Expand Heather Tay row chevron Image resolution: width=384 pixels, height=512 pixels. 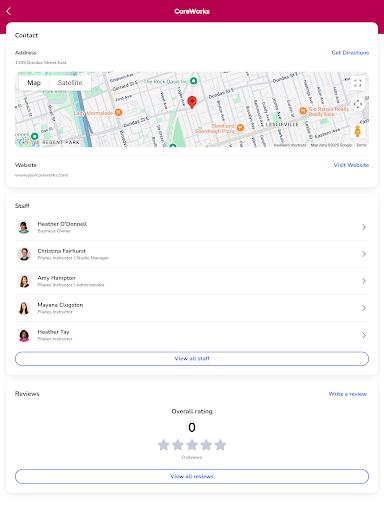click(x=364, y=335)
